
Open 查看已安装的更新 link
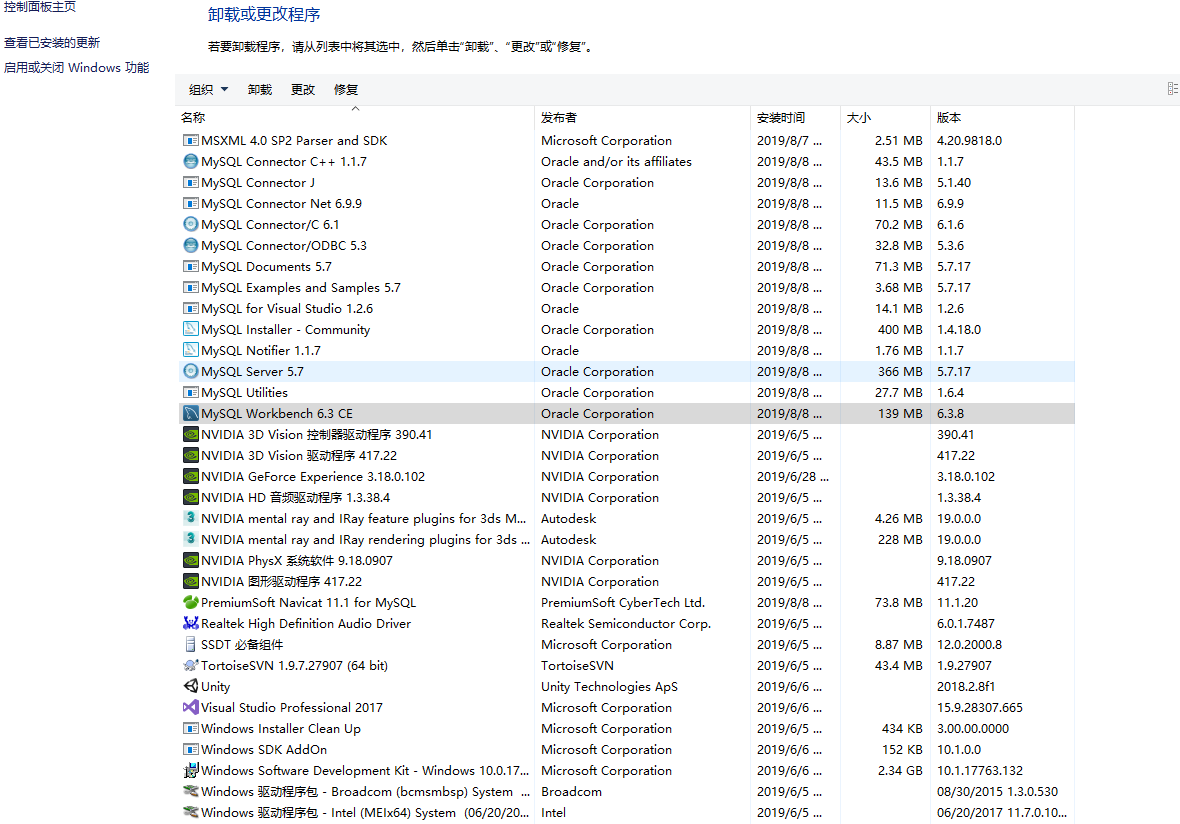click(51, 43)
